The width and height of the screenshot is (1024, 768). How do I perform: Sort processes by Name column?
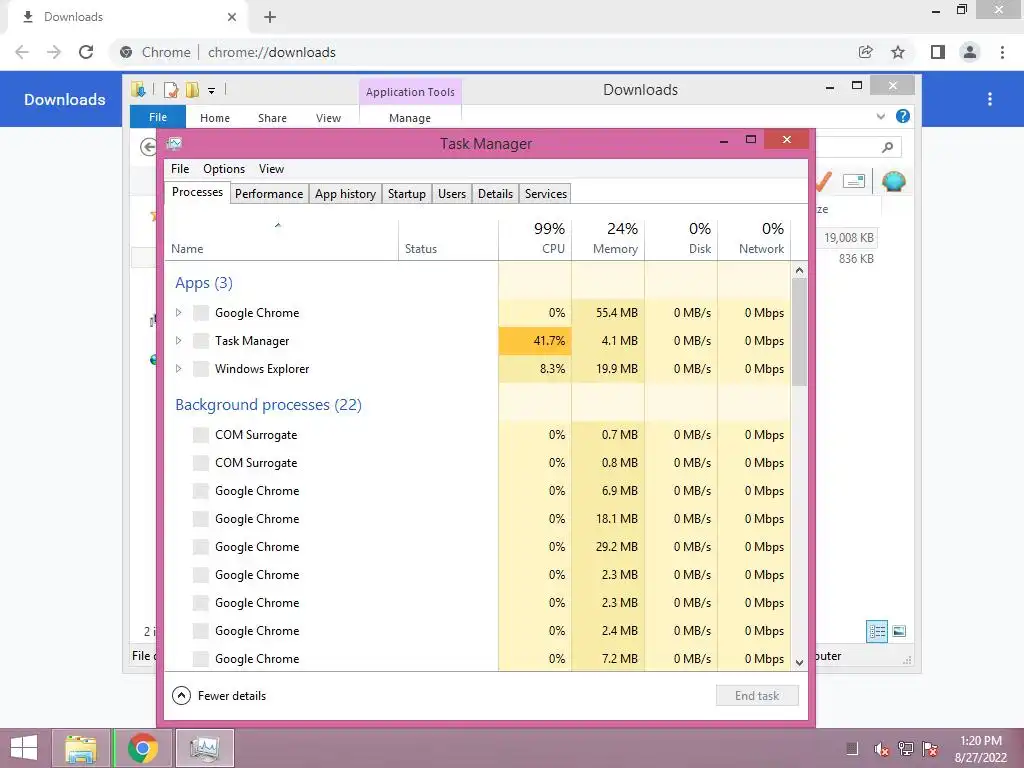coord(281,238)
